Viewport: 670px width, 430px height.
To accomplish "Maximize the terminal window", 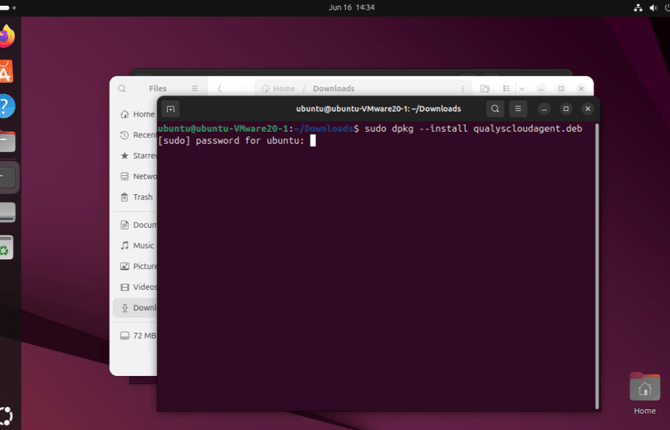I will click(x=566, y=109).
